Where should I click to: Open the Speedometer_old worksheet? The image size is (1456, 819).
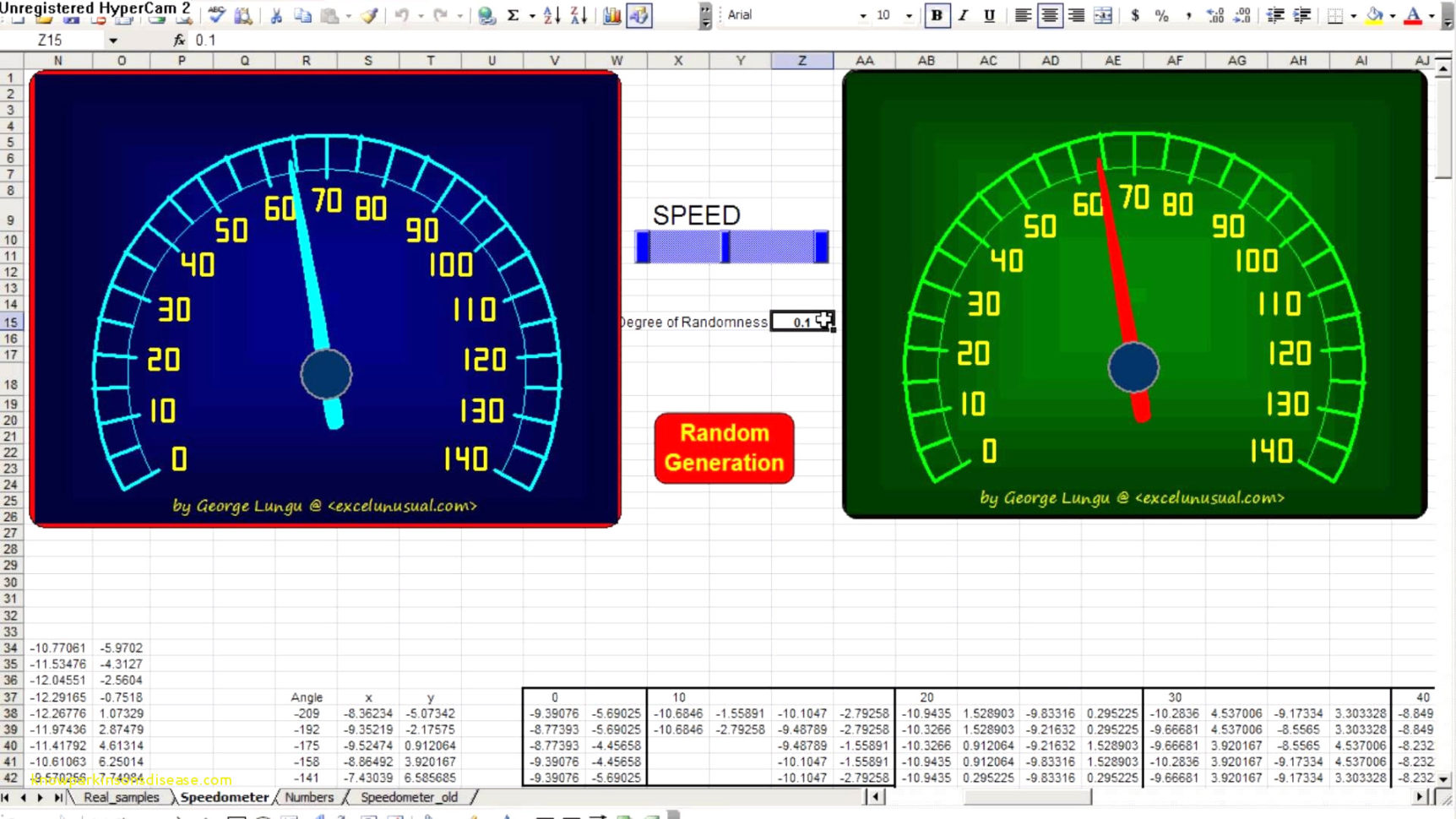point(410,797)
